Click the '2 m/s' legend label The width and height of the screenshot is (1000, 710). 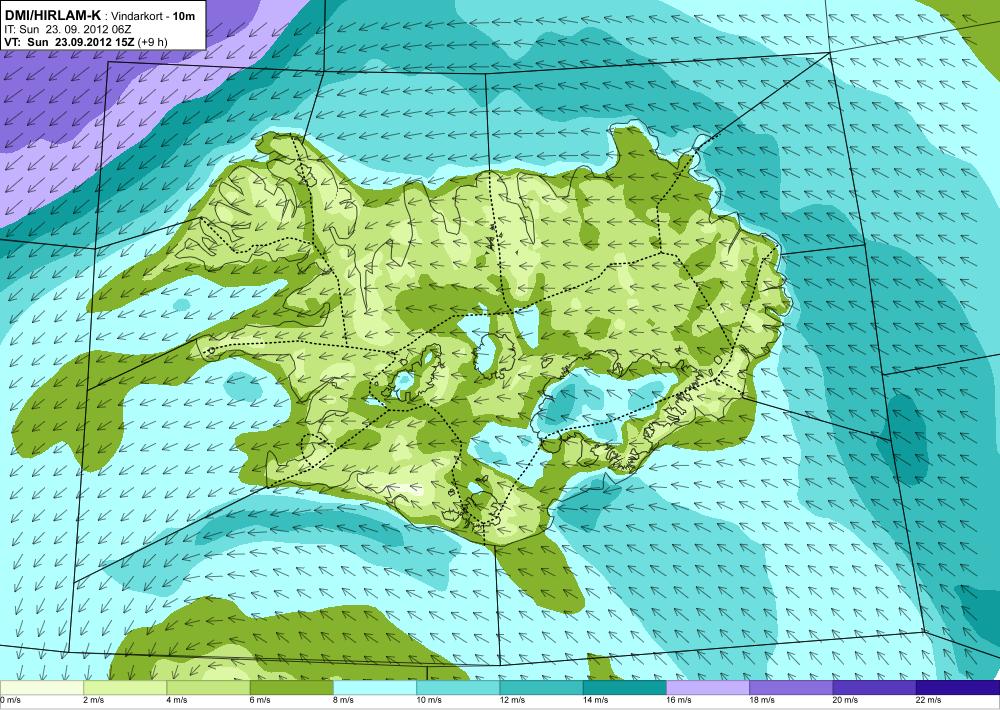(x=94, y=700)
